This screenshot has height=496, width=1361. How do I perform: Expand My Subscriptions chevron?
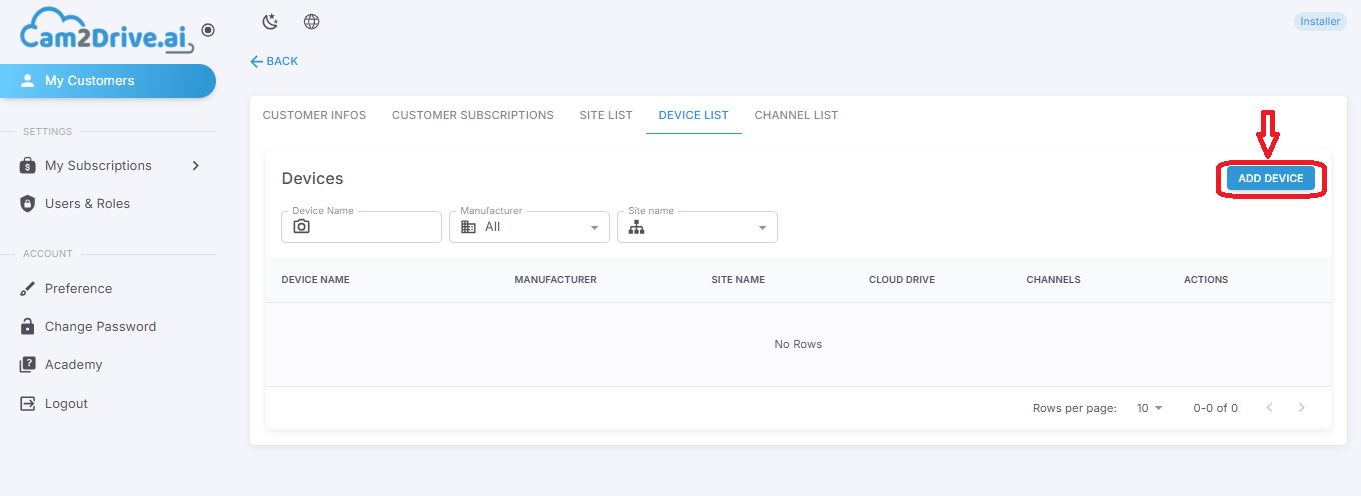click(x=196, y=166)
